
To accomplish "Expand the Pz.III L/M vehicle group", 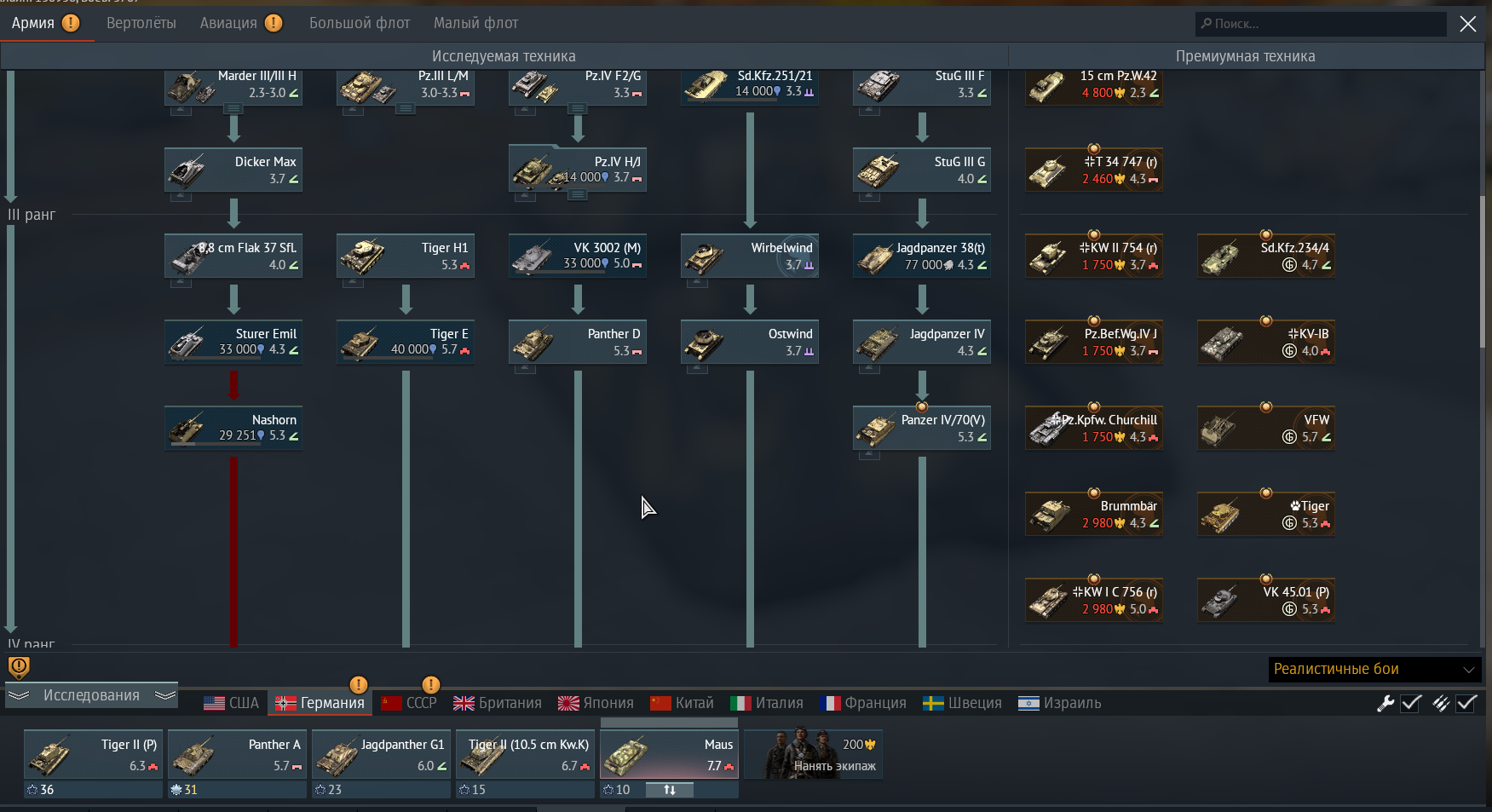I will coord(406,109).
